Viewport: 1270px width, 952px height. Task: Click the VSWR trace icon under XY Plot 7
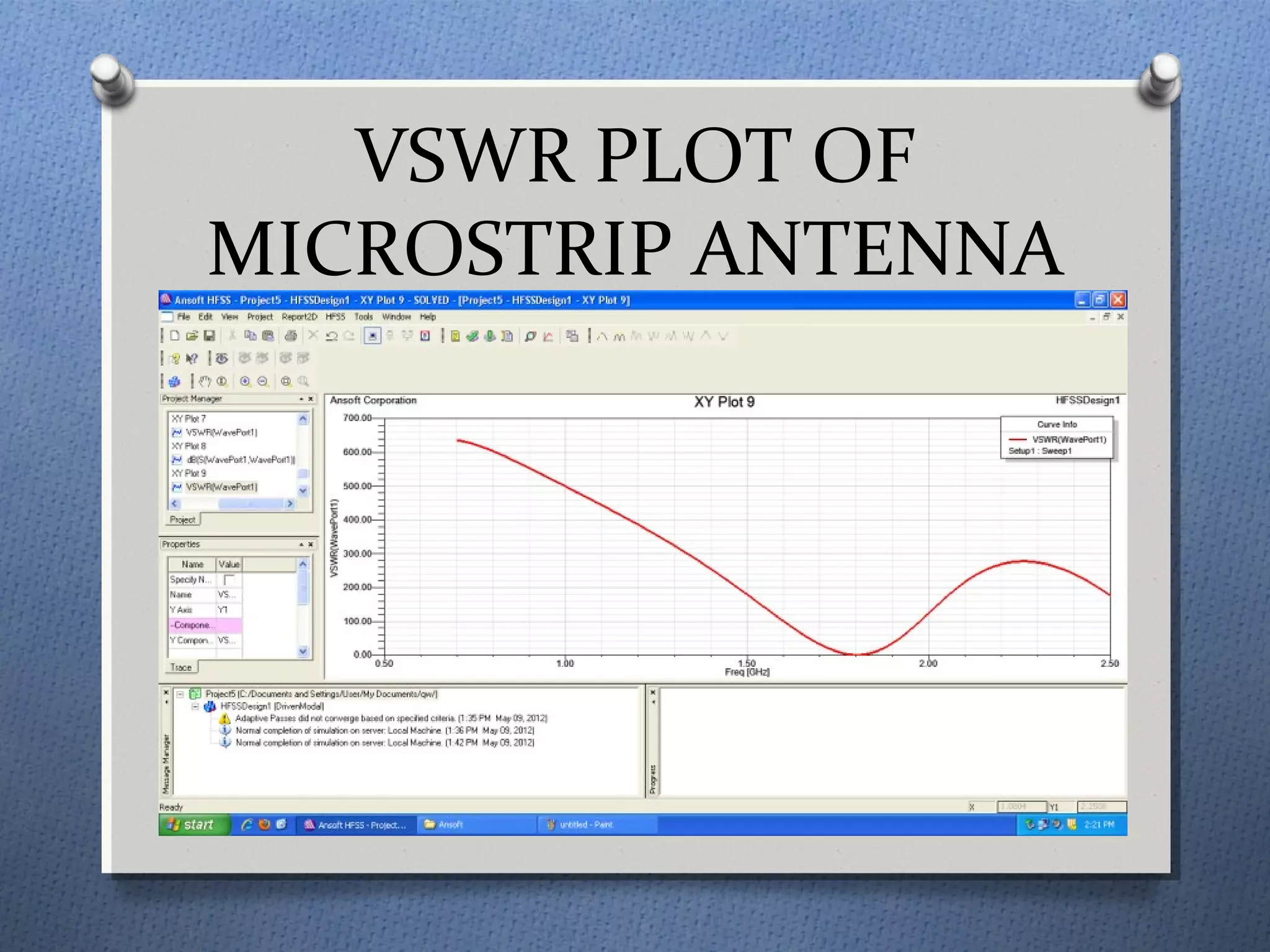(177, 433)
